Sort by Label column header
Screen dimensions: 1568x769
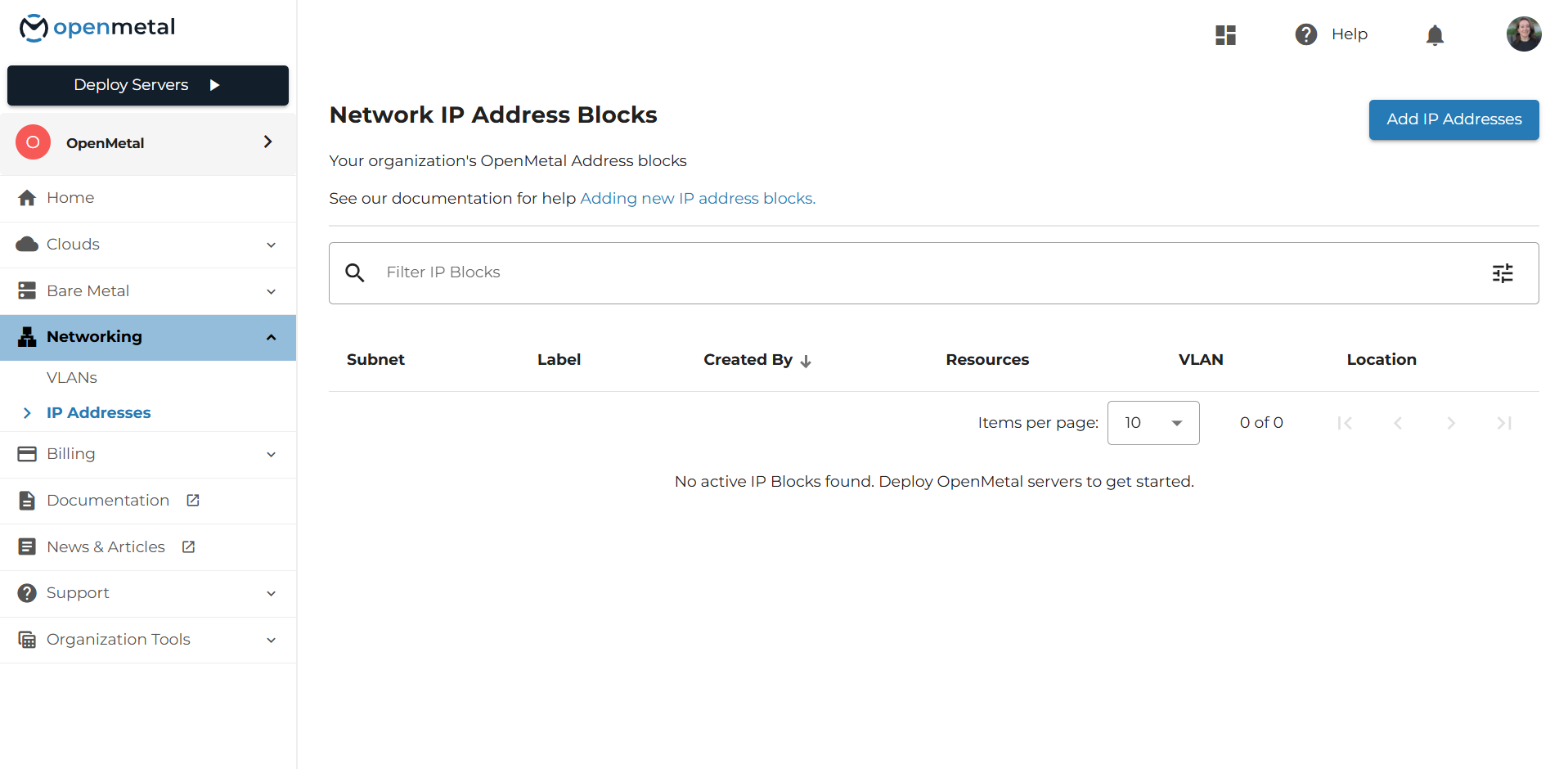[x=559, y=360]
